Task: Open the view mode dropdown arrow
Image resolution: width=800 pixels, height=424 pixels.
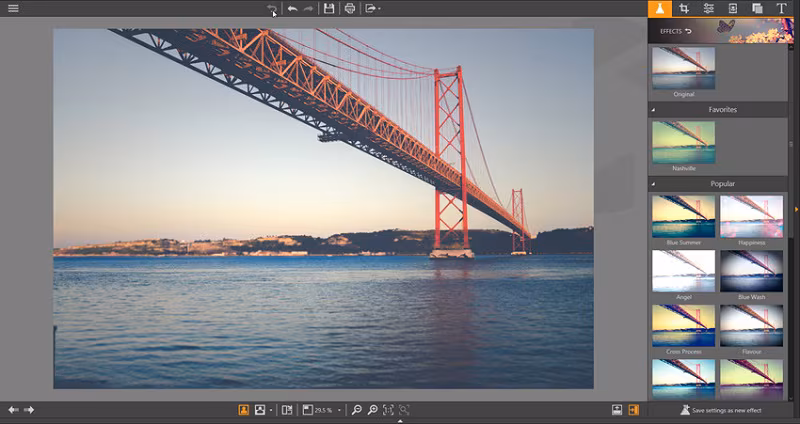Action: coord(270,410)
